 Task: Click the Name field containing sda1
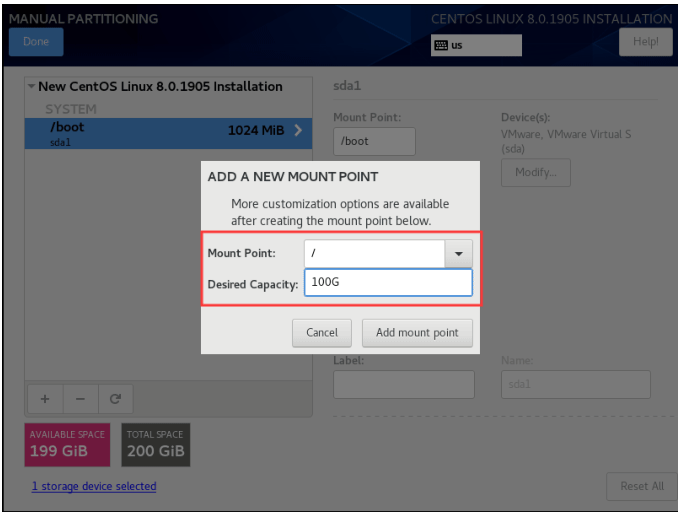[x=575, y=385]
